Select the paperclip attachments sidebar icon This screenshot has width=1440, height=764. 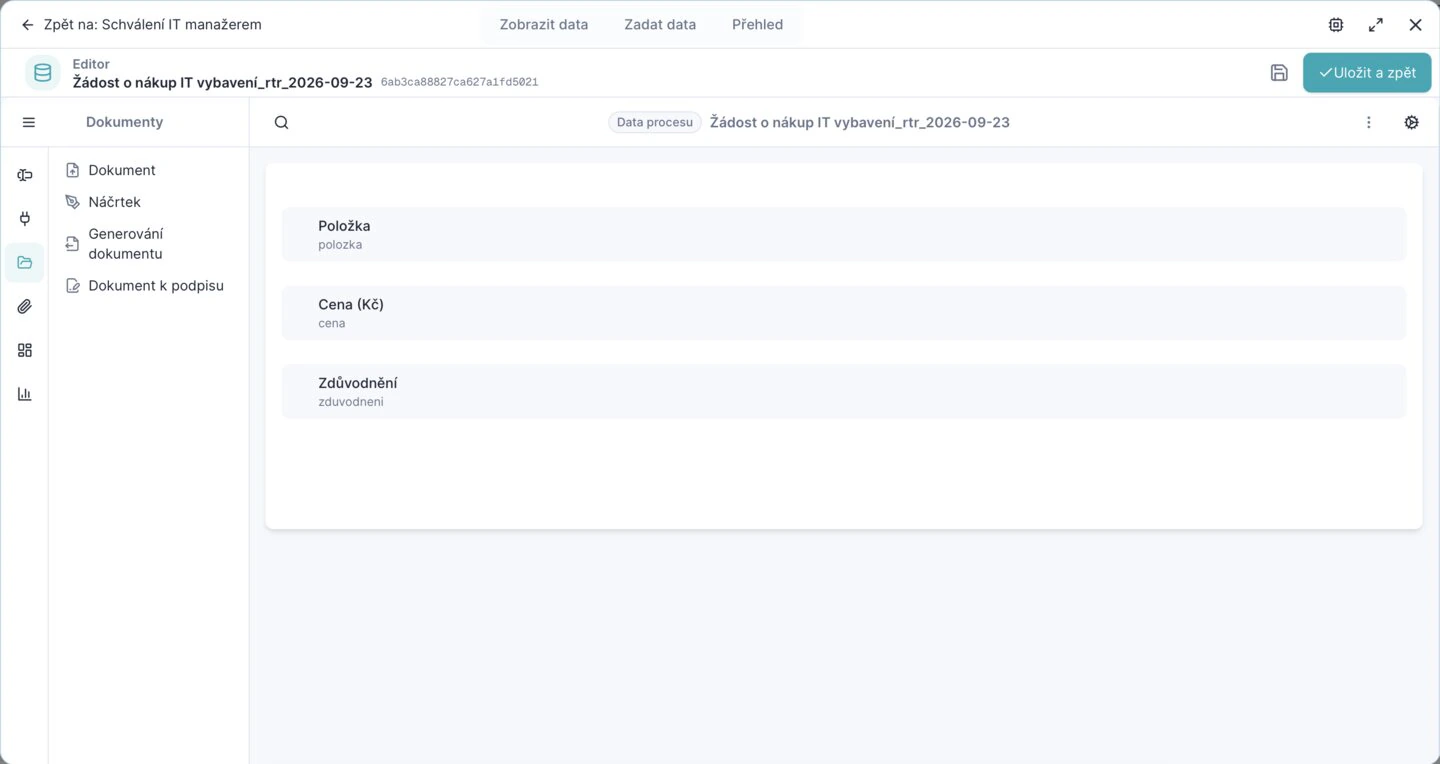pos(25,306)
